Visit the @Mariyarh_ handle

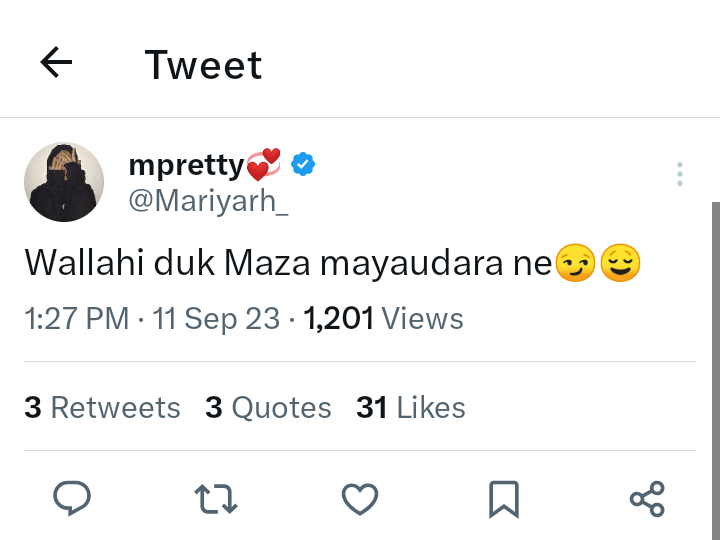pyautogui.click(x=208, y=199)
